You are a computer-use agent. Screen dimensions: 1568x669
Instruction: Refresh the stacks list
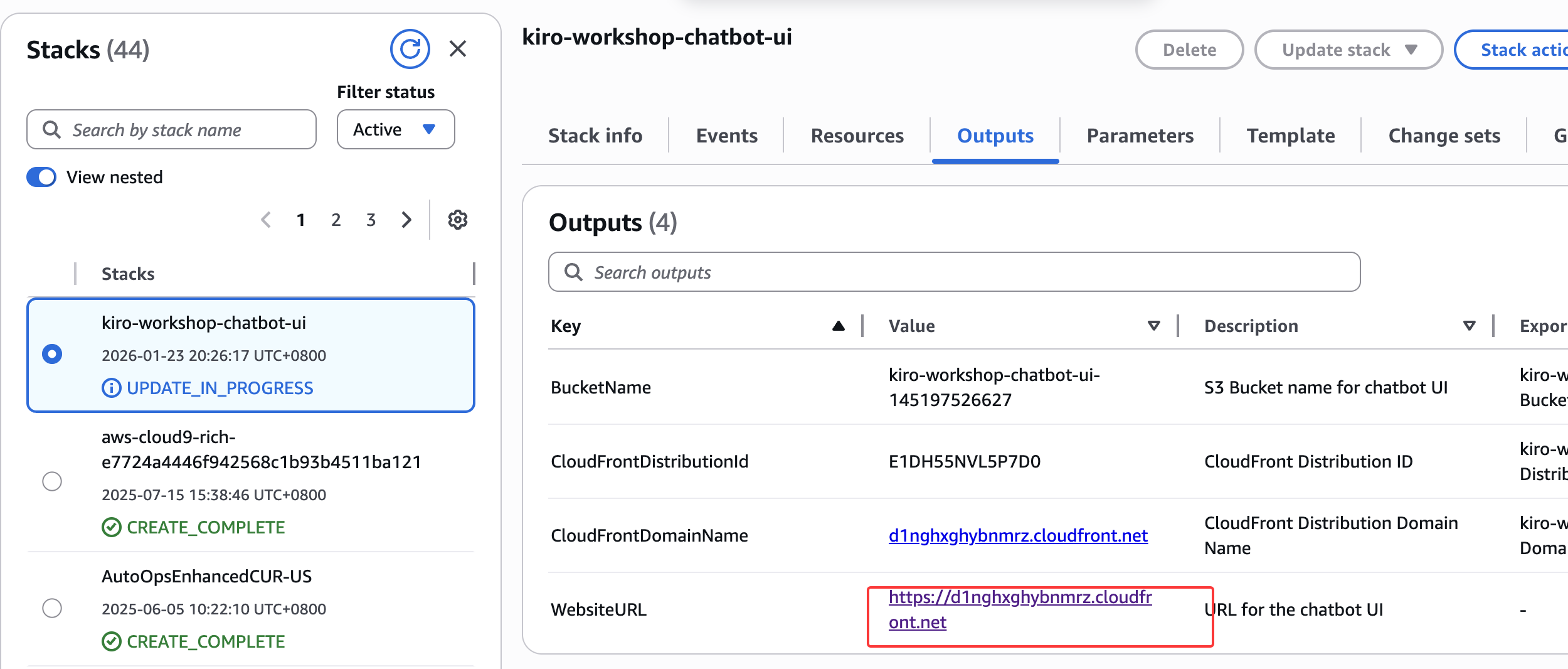coord(410,49)
